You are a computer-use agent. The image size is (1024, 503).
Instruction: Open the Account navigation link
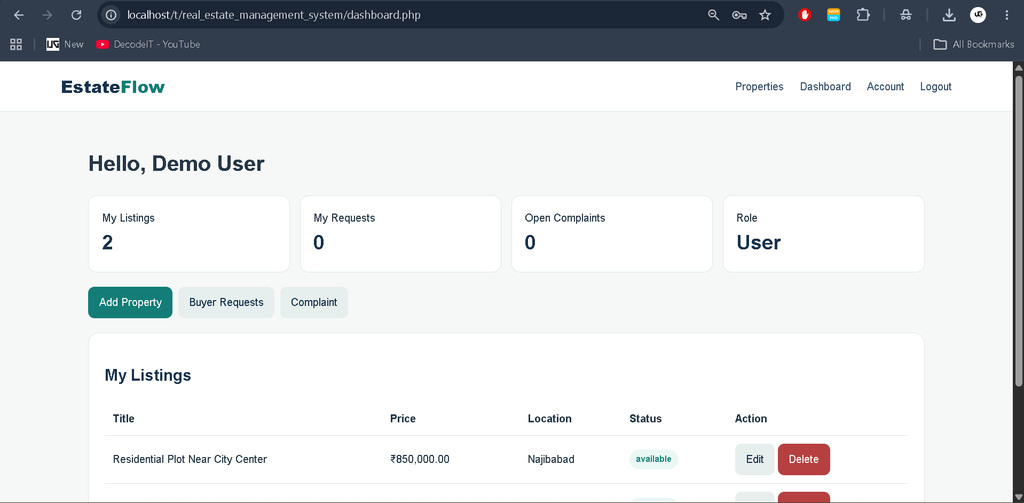pyautogui.click(x=886, y=86)
